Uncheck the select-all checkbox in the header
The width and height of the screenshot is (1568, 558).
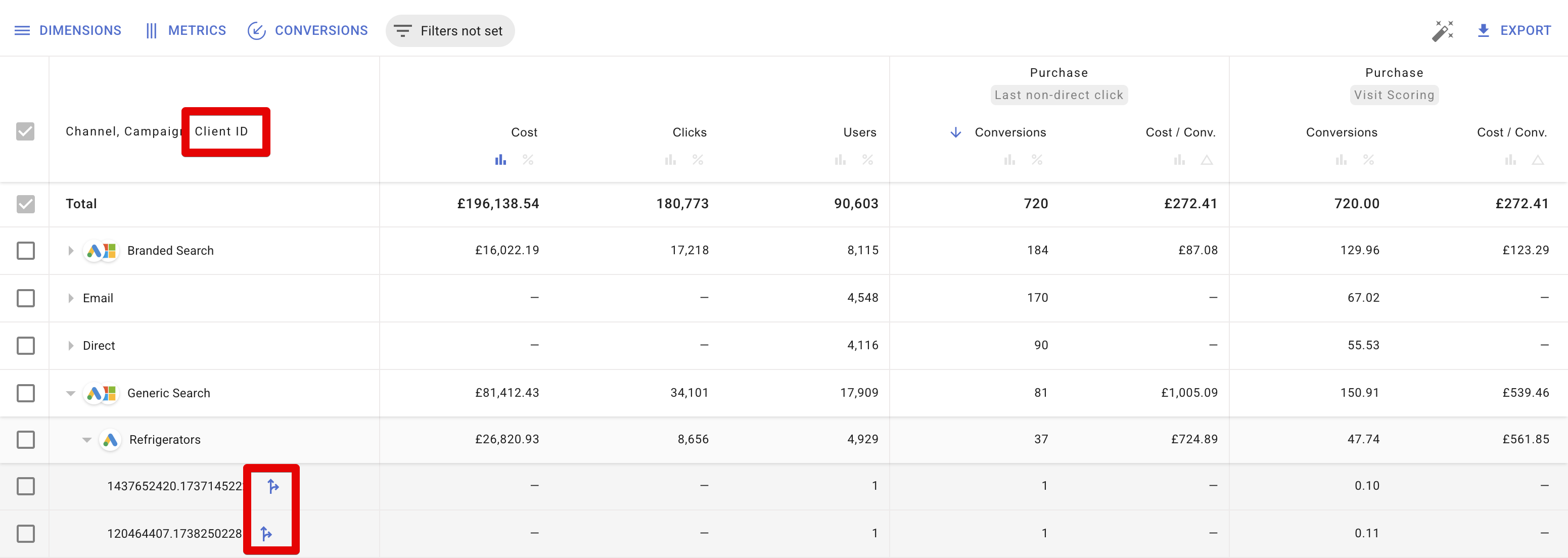pyautogui.click(x=25, y=131)
